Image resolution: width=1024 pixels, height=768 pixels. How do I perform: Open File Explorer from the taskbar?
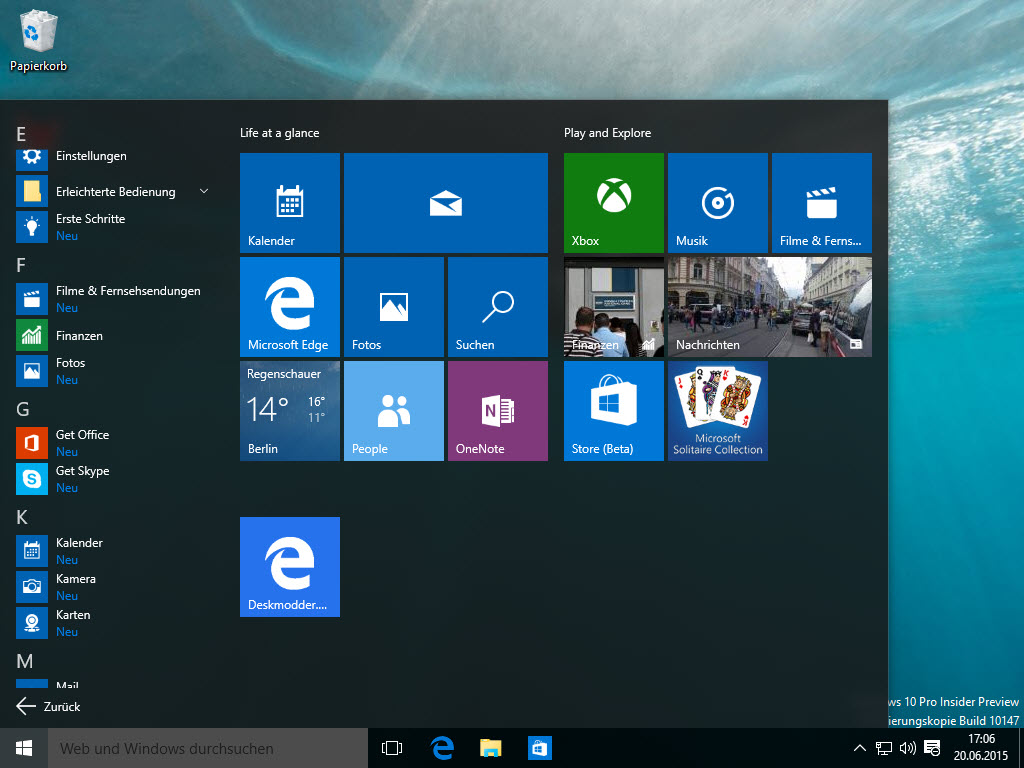(x=490, y=748)
